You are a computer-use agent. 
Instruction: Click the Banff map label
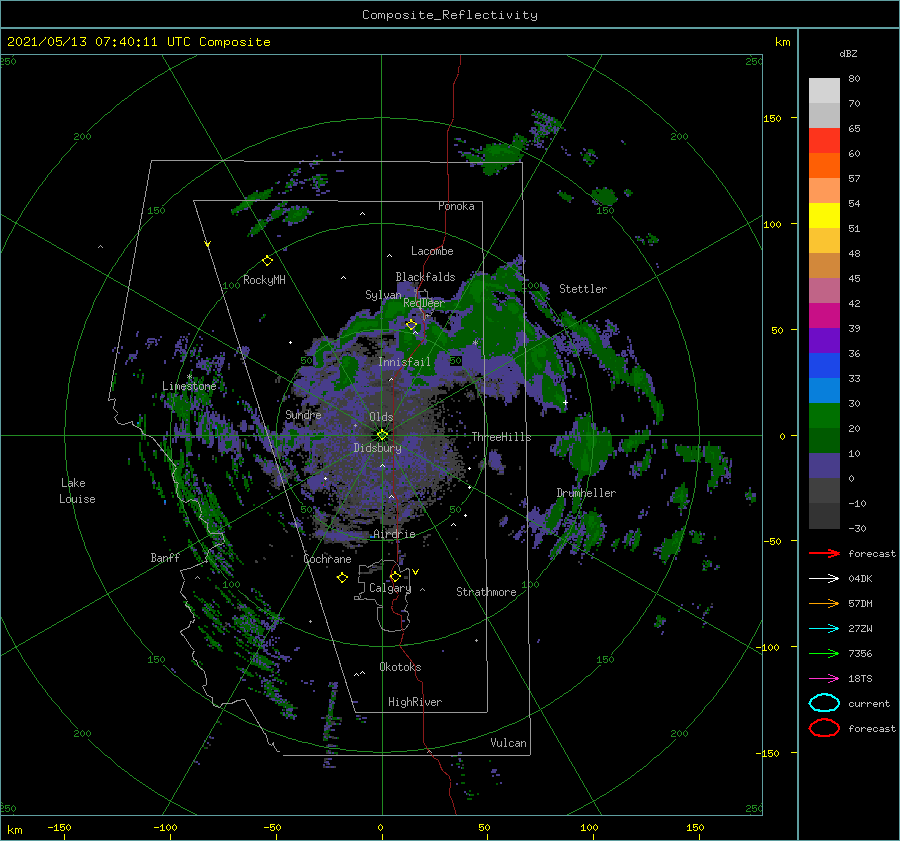coord(165,558)
